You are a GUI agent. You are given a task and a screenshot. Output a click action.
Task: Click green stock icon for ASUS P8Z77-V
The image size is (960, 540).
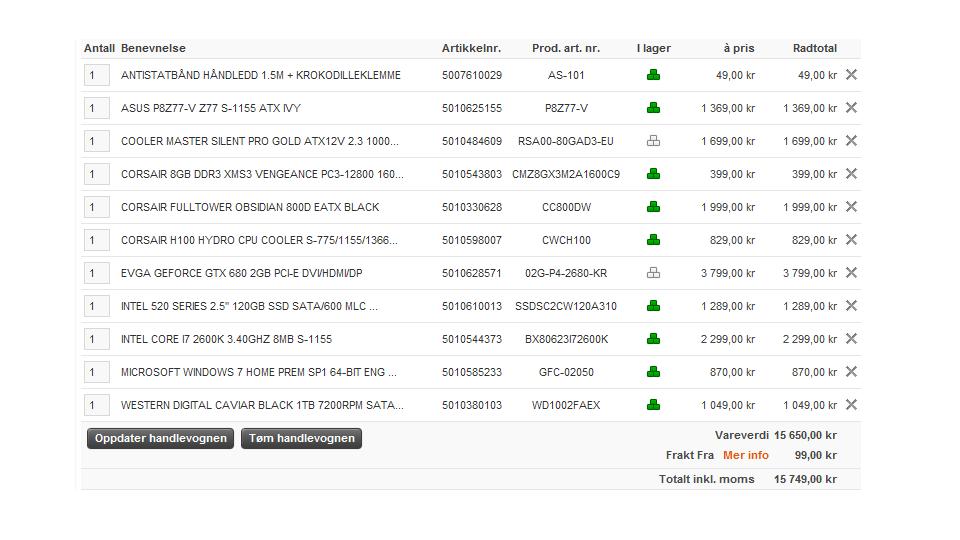click(x=653, y=108)
